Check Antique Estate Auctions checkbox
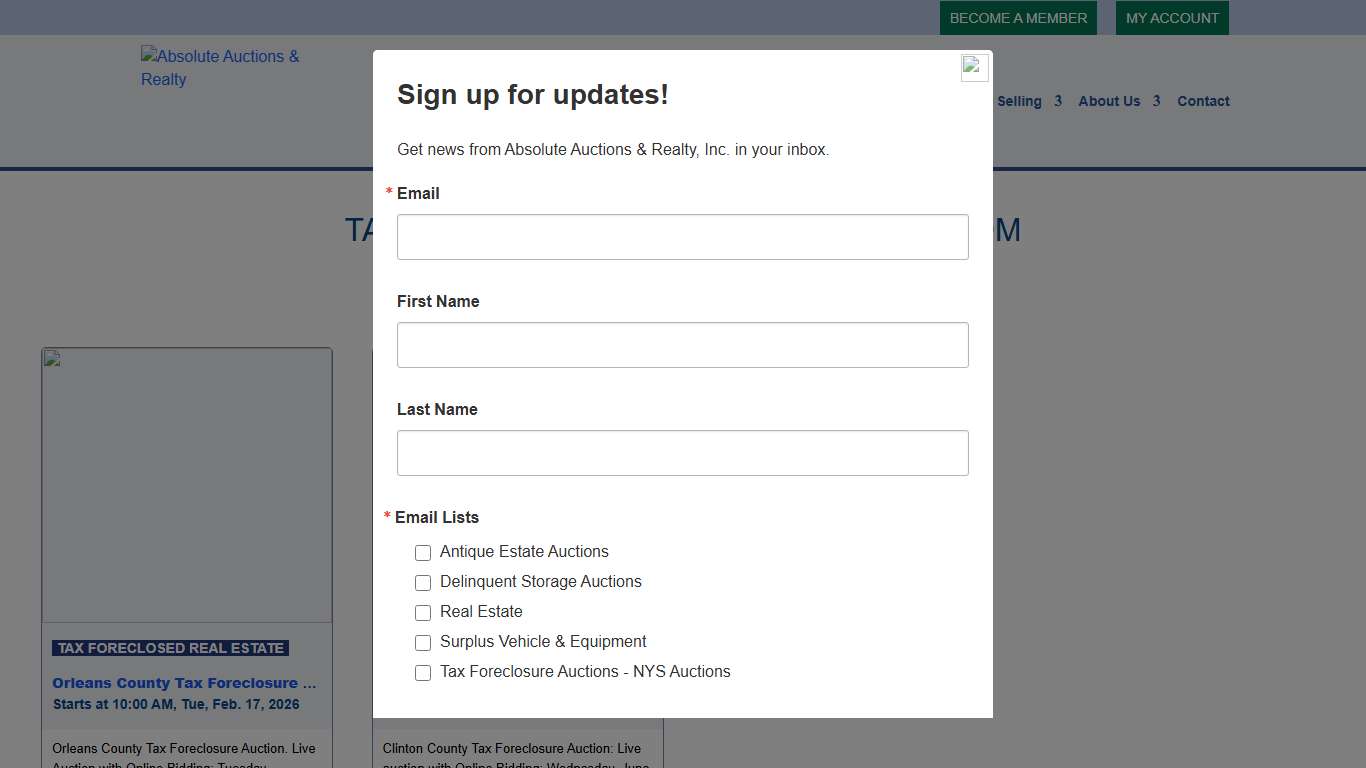1366x768 pixels. [423, 553]
